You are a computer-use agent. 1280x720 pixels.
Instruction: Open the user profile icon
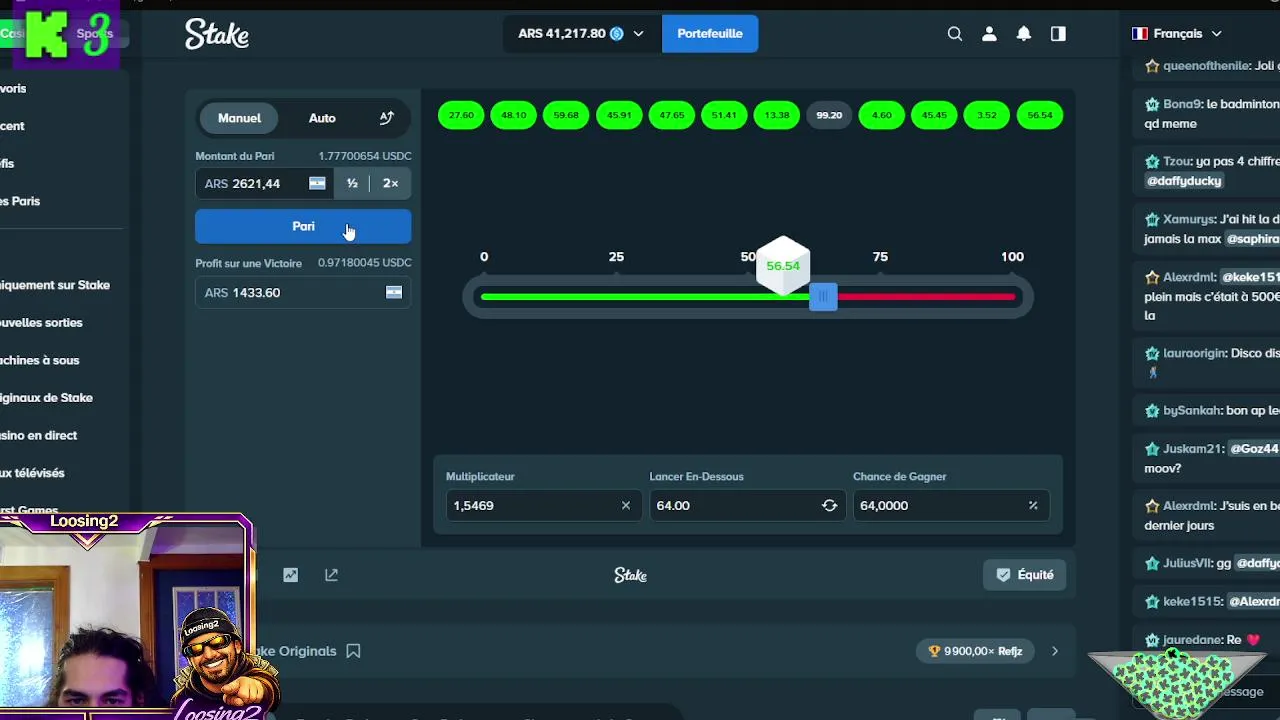coord(989,34)
